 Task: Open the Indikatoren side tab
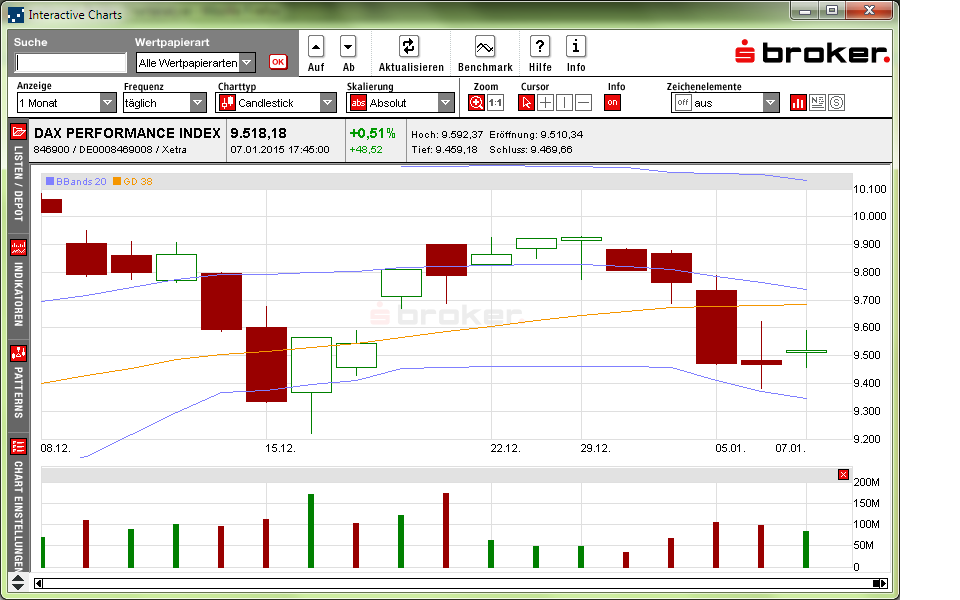[x=18, y=294]
